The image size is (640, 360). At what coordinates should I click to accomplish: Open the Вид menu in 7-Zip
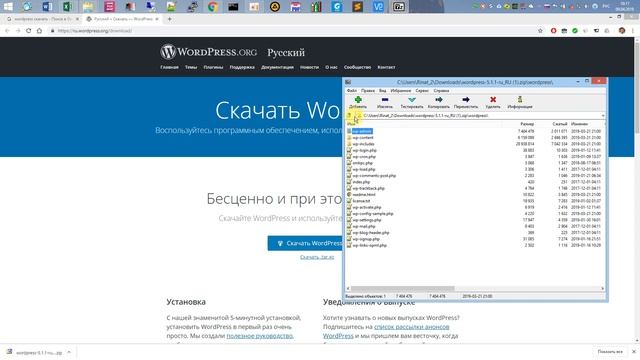[382, 91]
